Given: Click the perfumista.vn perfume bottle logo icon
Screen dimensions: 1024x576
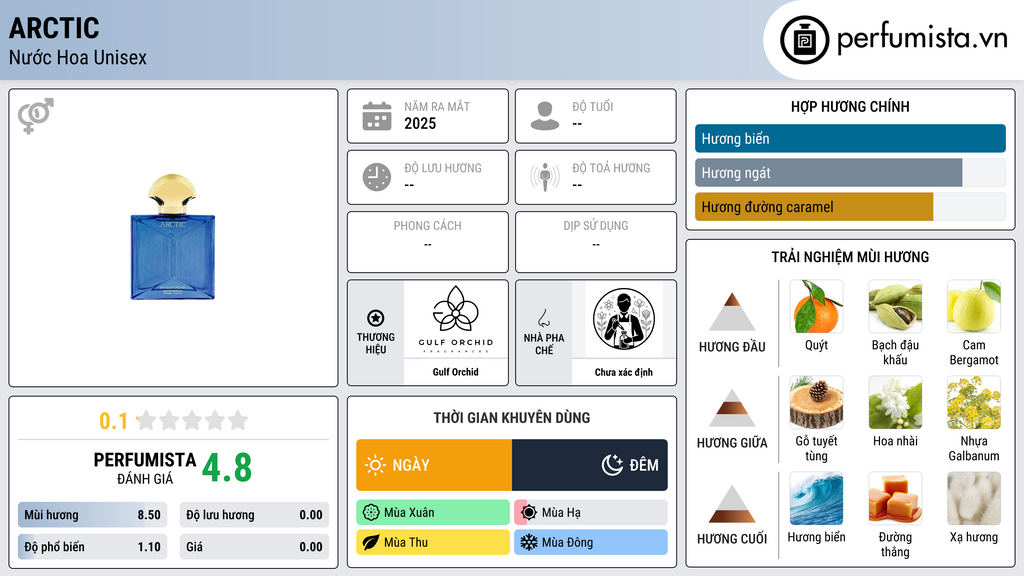Looking at the screenshot, I should click(804, 40).
